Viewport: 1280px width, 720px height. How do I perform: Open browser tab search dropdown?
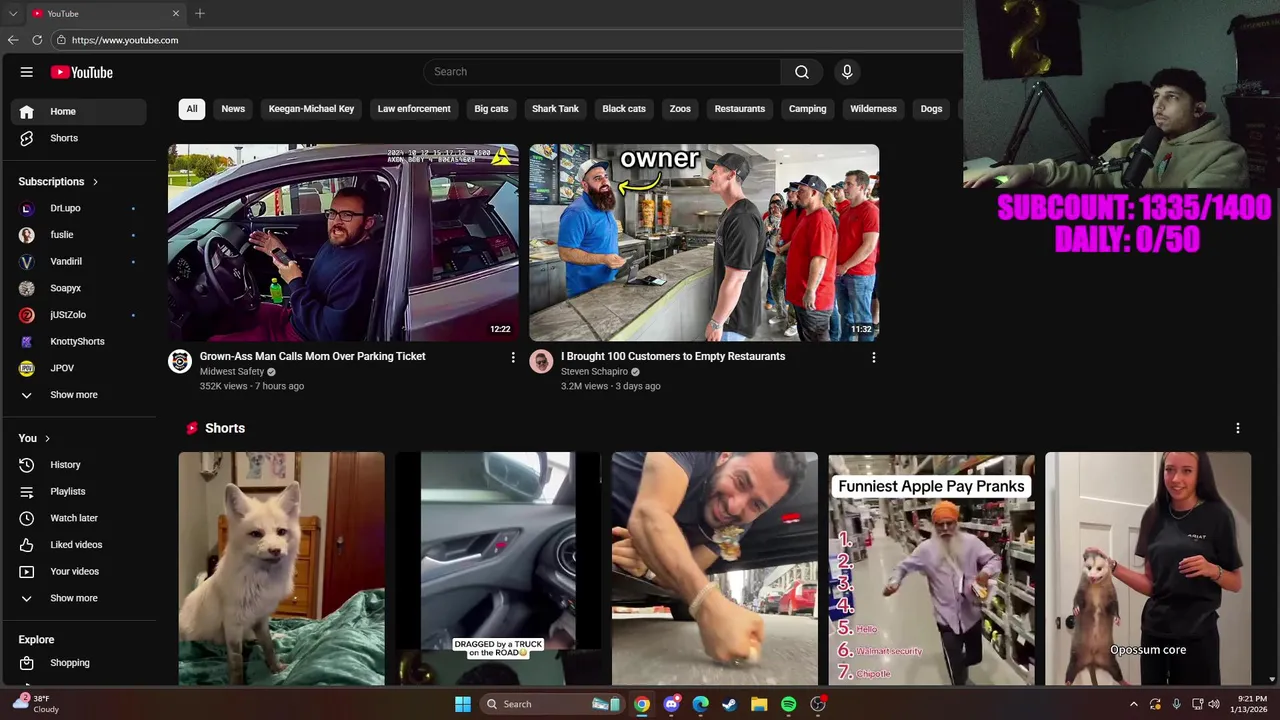click(13, 13)
